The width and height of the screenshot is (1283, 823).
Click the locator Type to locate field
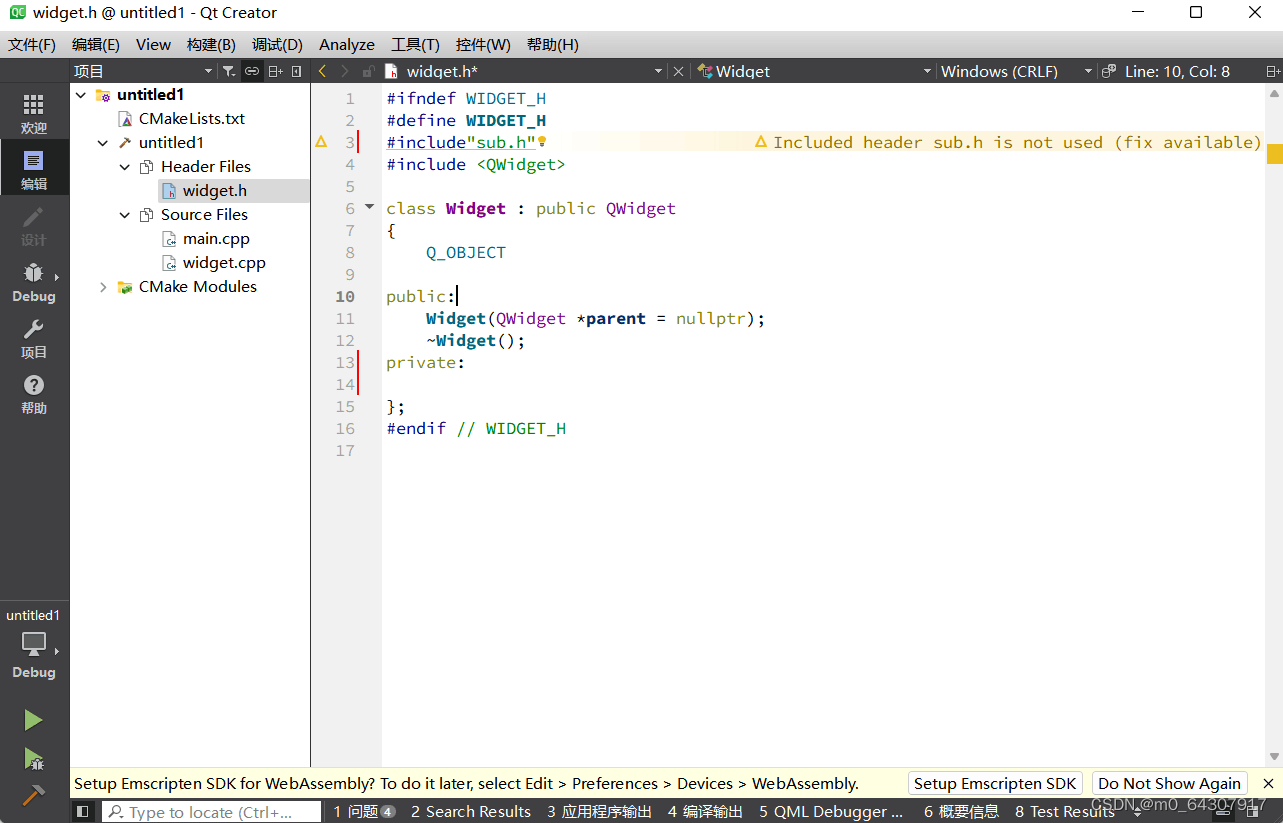click(211, 812)
